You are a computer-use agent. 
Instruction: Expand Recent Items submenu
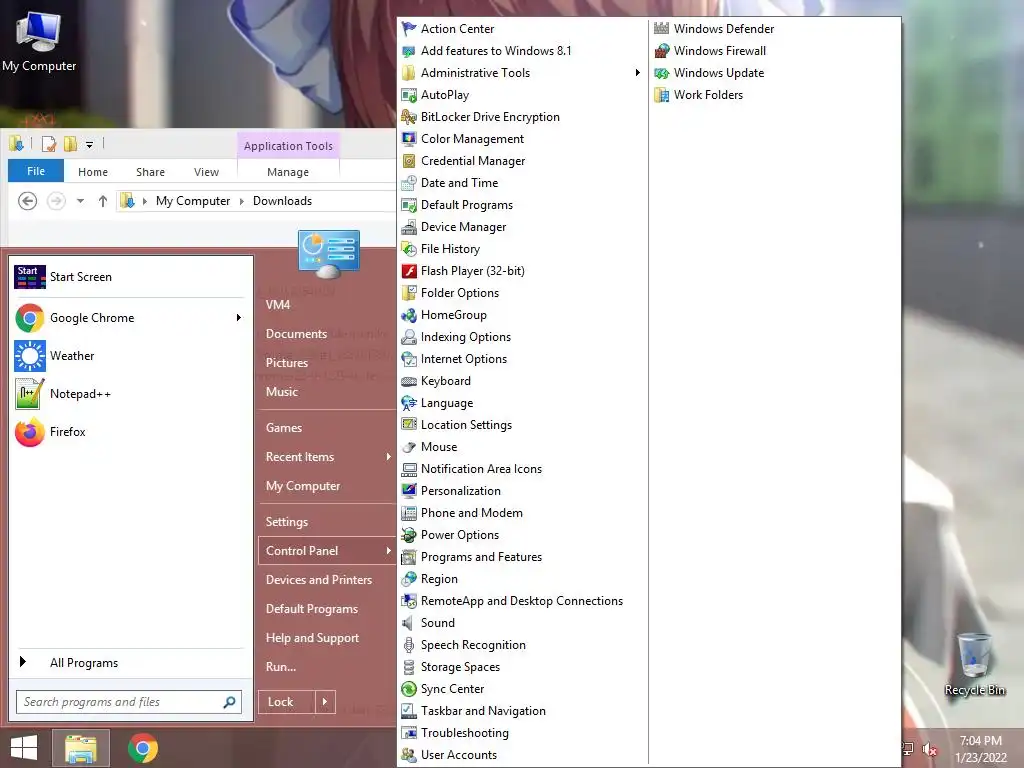pos(388,456)
